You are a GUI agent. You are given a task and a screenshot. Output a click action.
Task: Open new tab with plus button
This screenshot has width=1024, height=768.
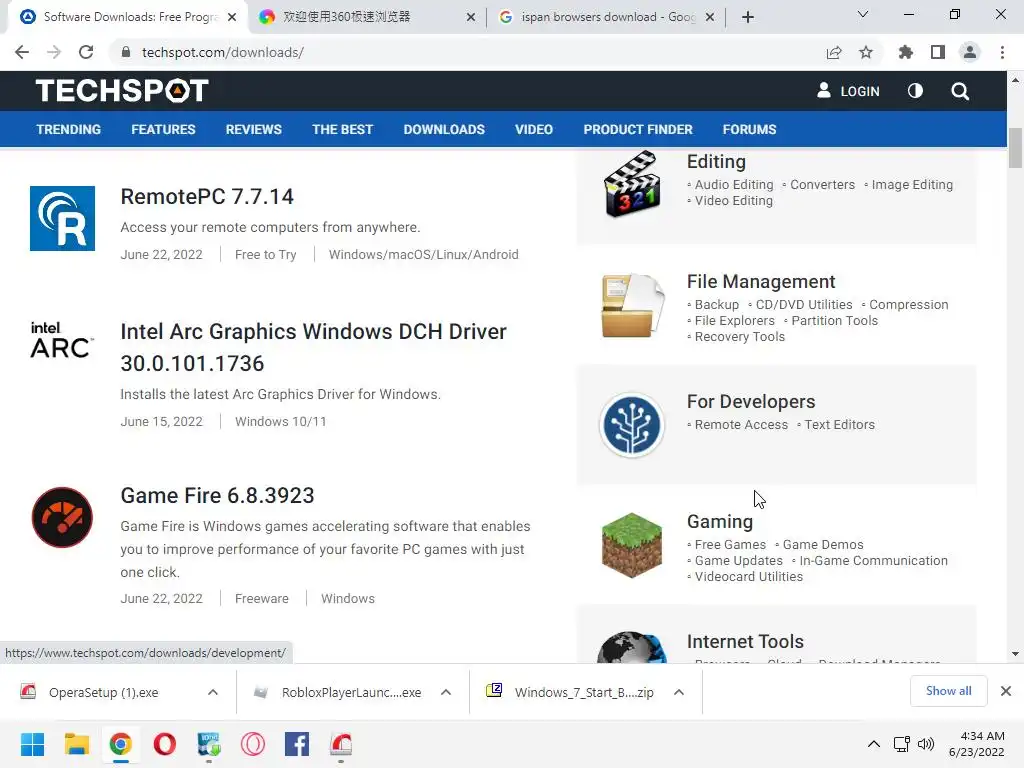(x=748, y=17)
